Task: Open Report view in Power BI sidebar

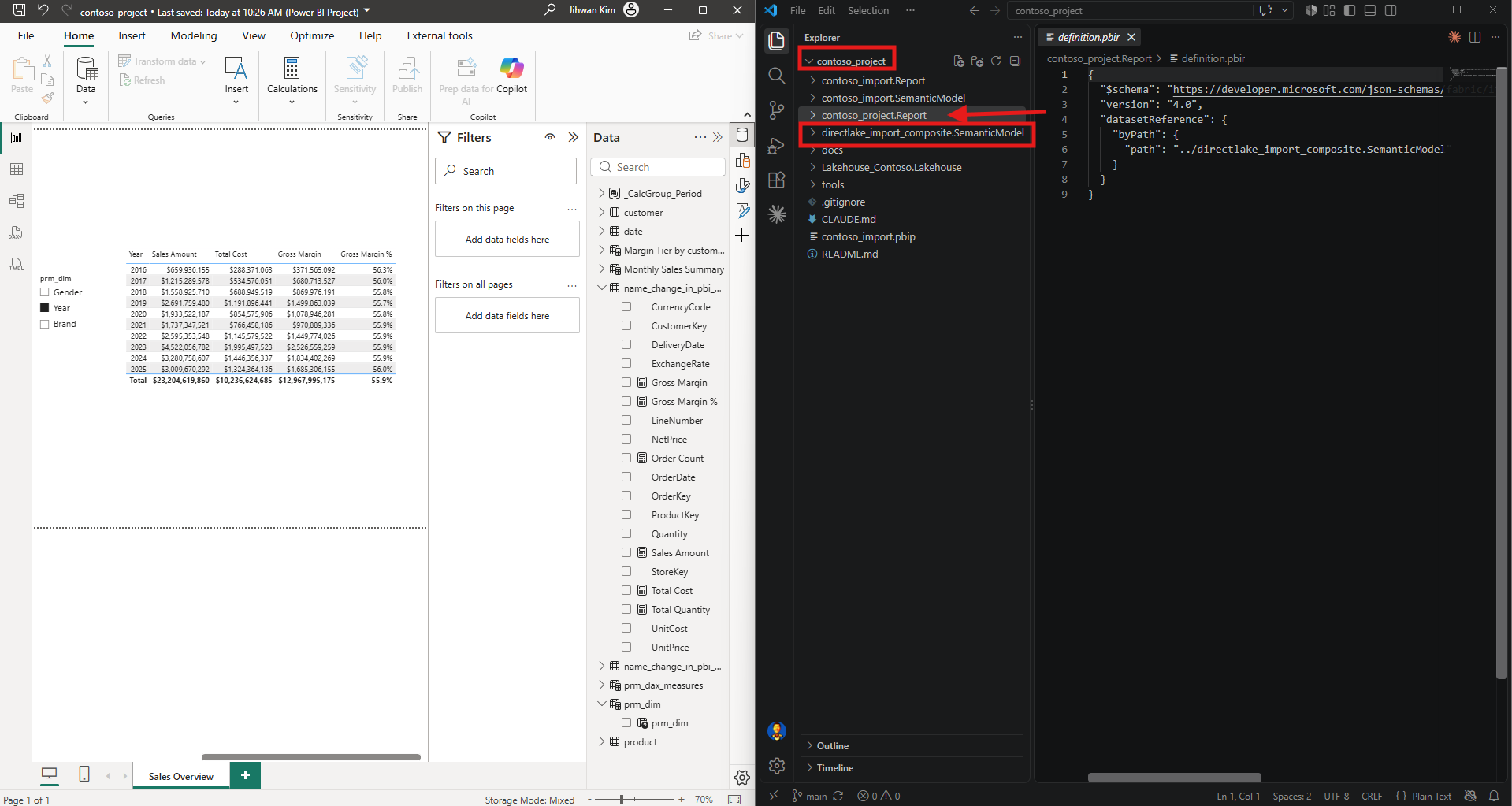Action: (17, 138)
